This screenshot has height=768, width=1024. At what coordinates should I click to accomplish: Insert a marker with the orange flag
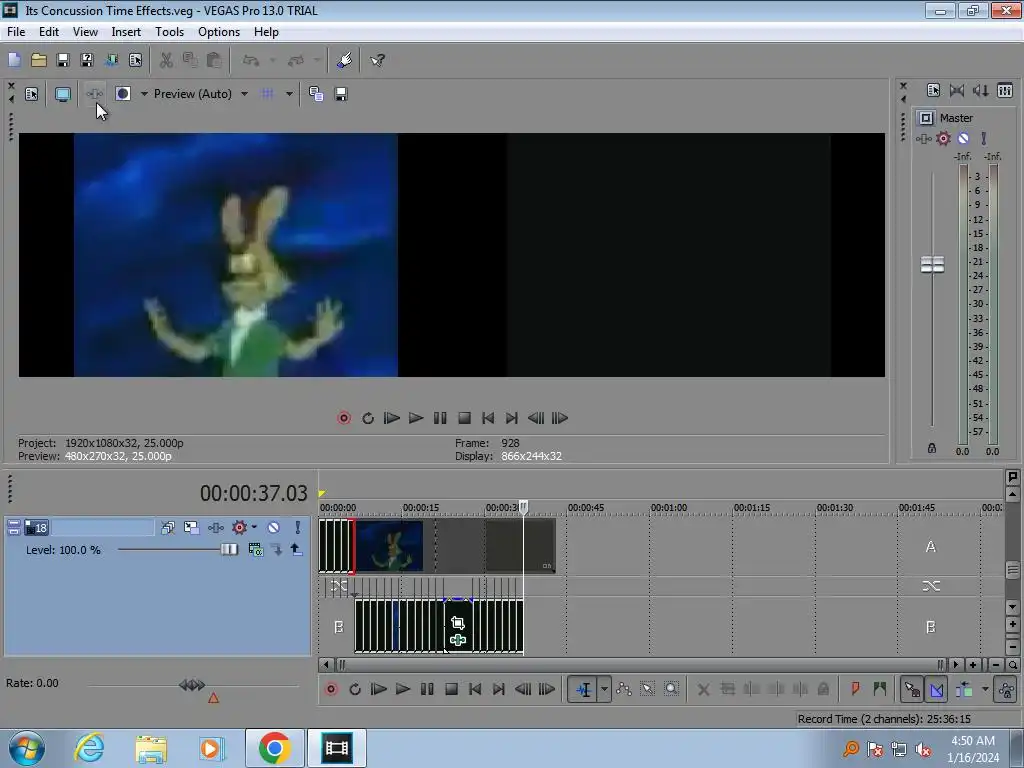point(855,690)
